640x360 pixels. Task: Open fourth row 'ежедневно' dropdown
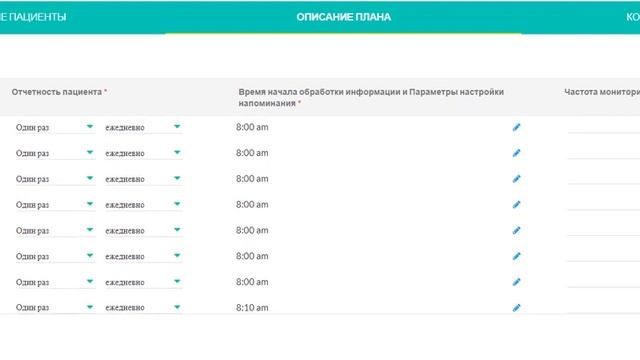pyautogui.click(x=143, y=204)
